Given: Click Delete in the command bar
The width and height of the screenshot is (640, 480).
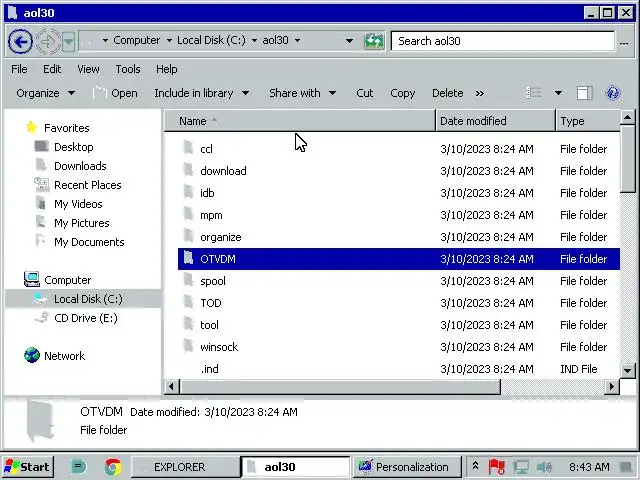Looking at the screenshot, I should (x=447, y=93).
